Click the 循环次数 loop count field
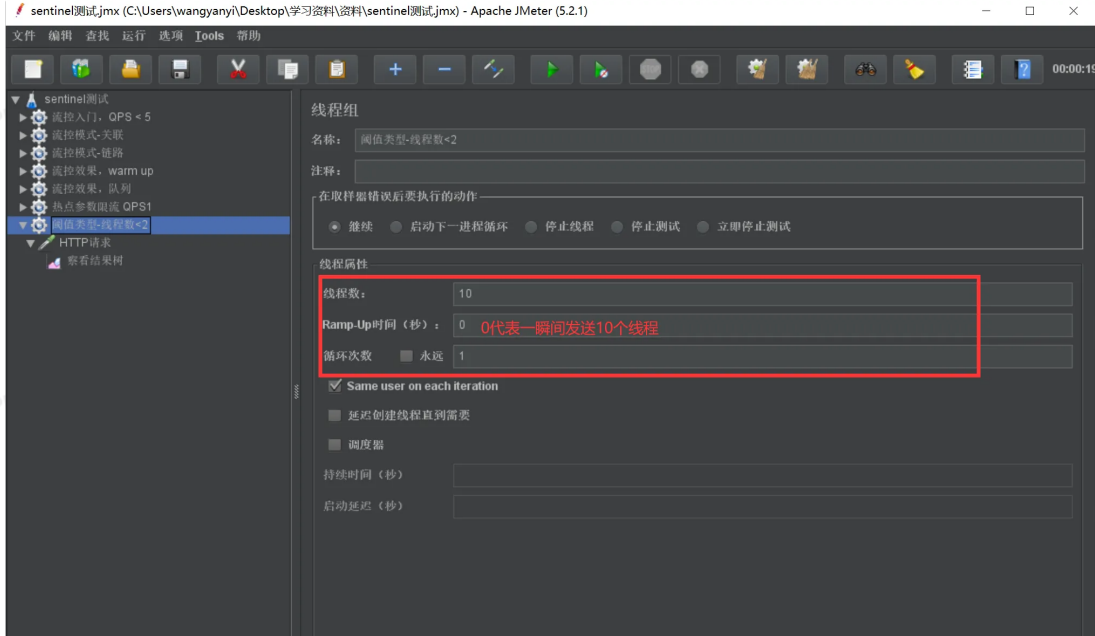Viewport: 1095px width, 636px height. pyautogui.click(x=763, y=356)
